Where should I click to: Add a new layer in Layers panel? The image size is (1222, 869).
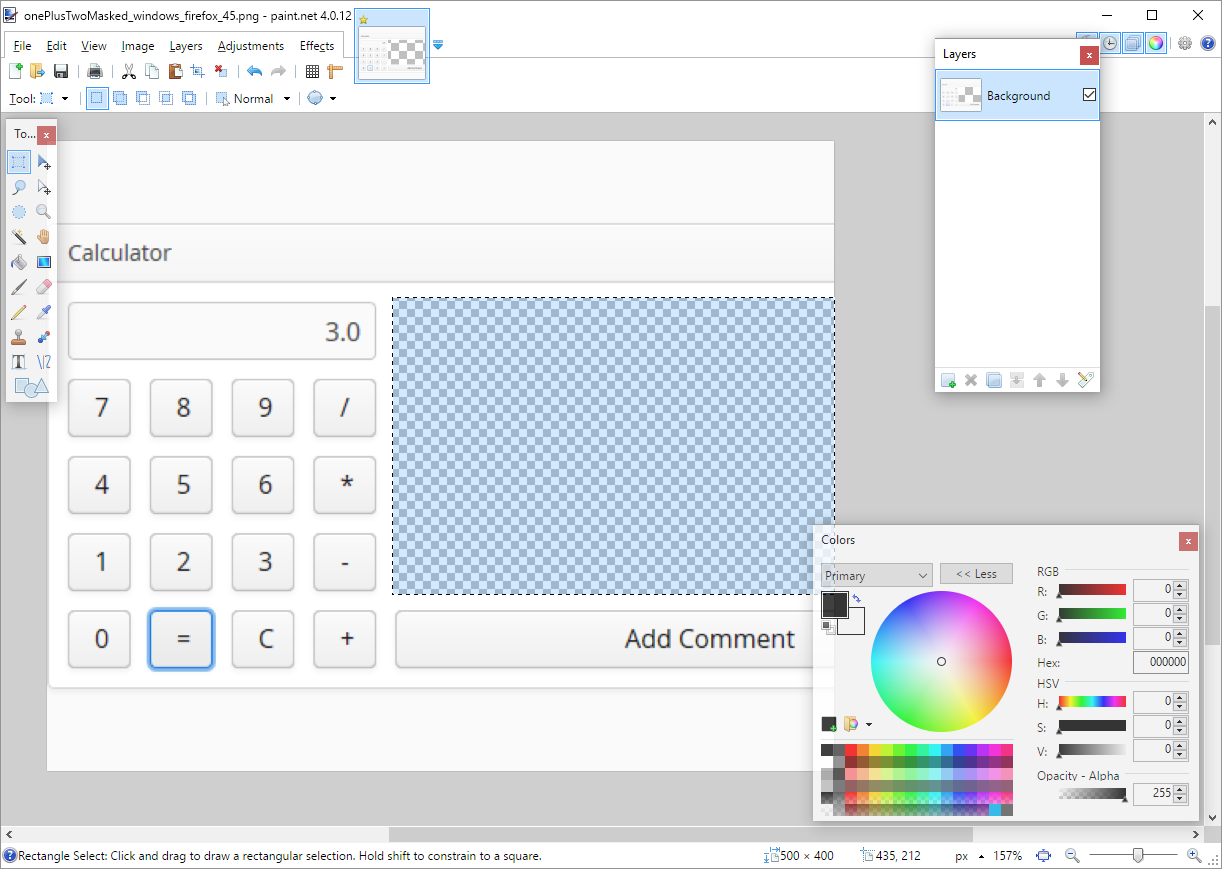[x=948, y=380]
